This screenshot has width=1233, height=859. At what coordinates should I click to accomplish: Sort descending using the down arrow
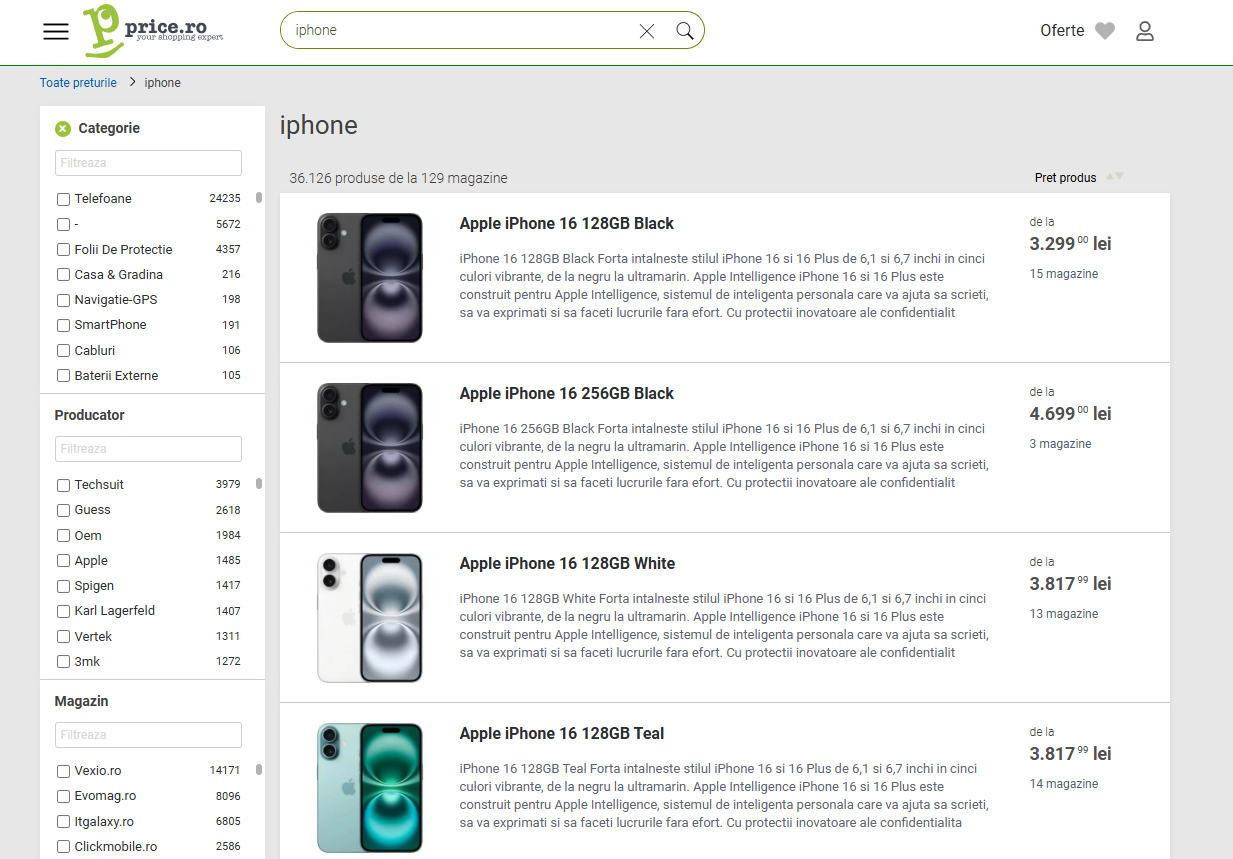pyautogui.click(x=1120, y=177)
